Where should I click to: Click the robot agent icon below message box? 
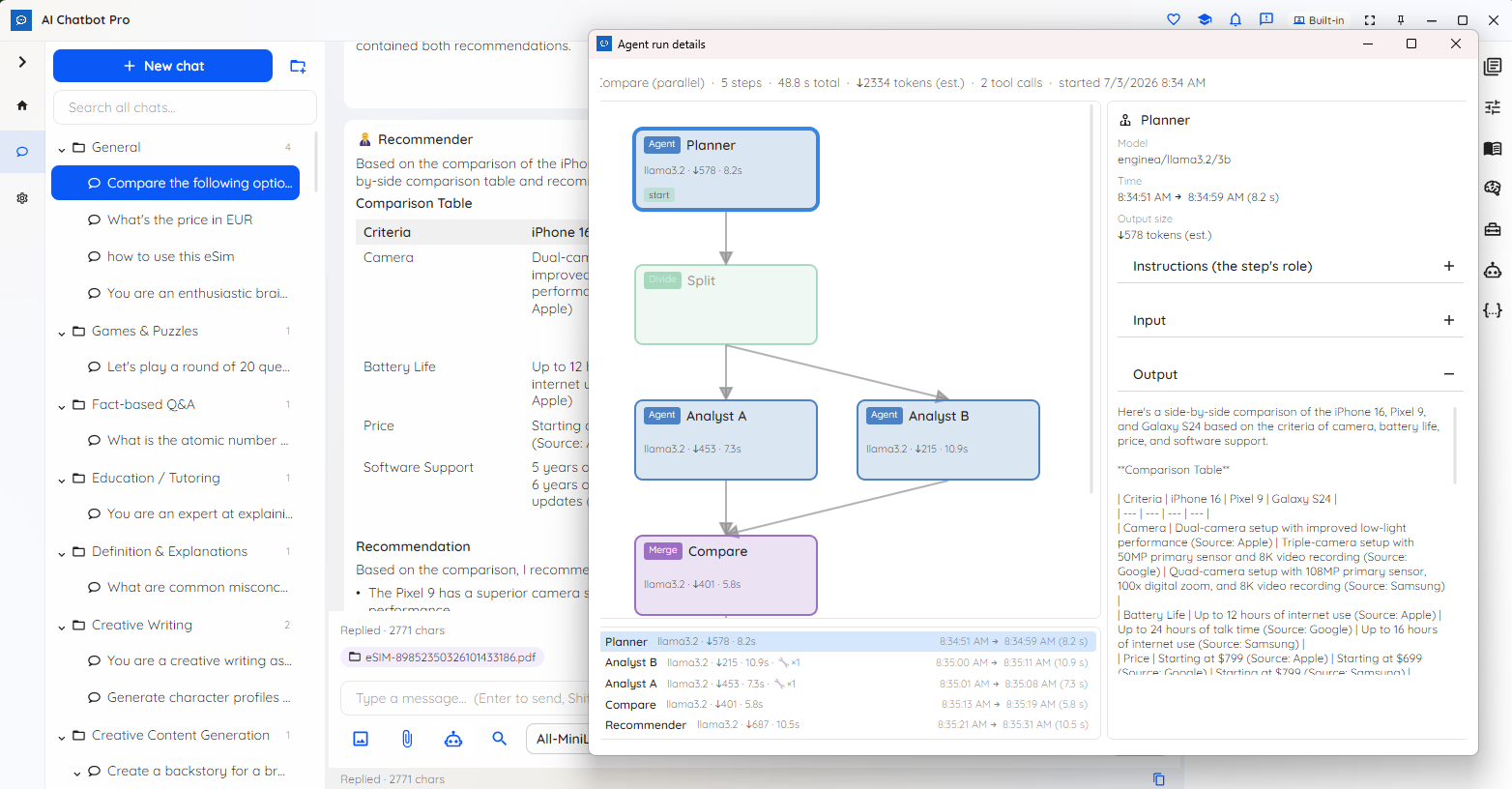(x=453, y=739)
